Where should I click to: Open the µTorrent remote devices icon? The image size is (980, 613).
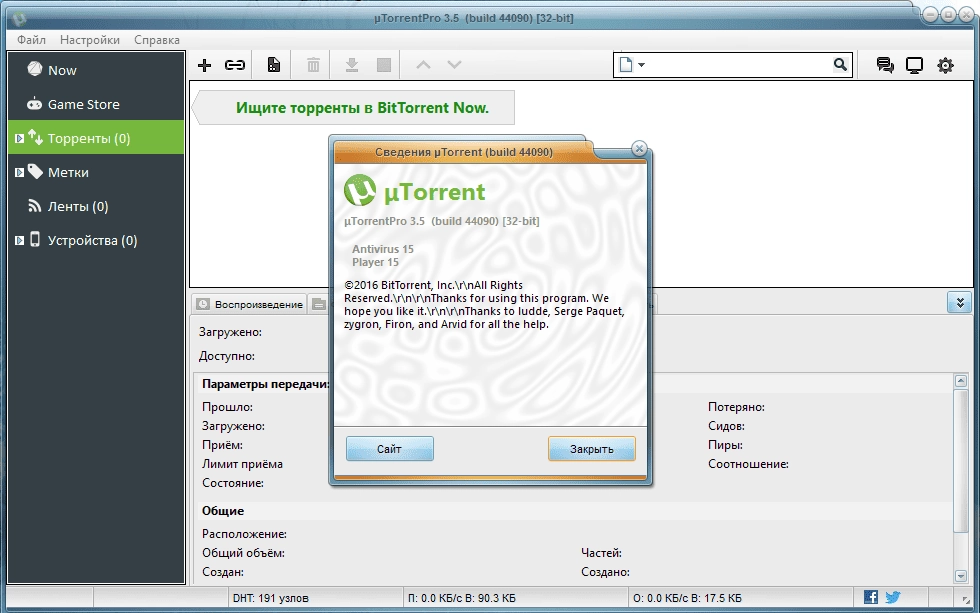click(914, 64)
